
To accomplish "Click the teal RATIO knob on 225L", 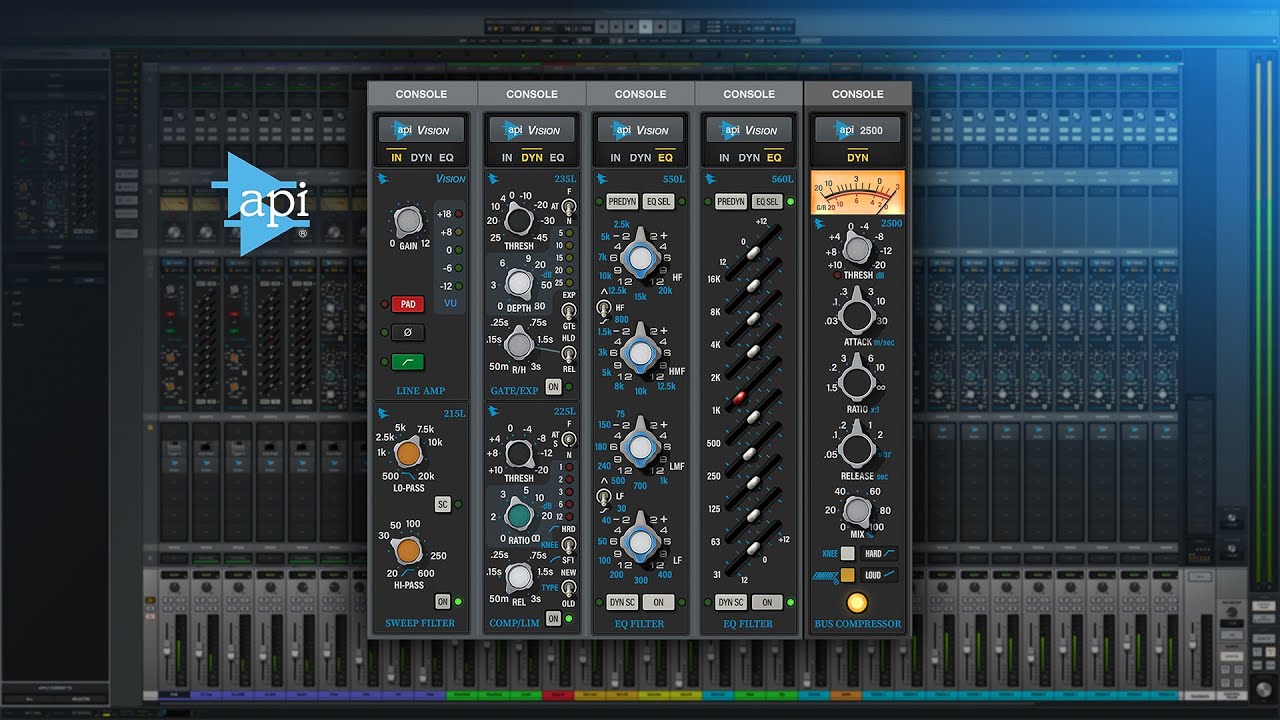I will [518, 516].
